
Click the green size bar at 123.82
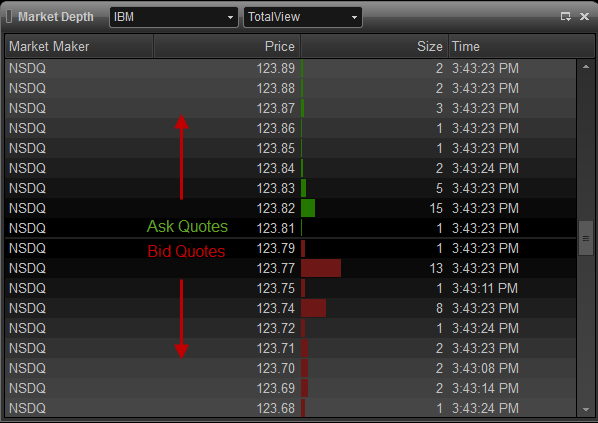[308, 208]
